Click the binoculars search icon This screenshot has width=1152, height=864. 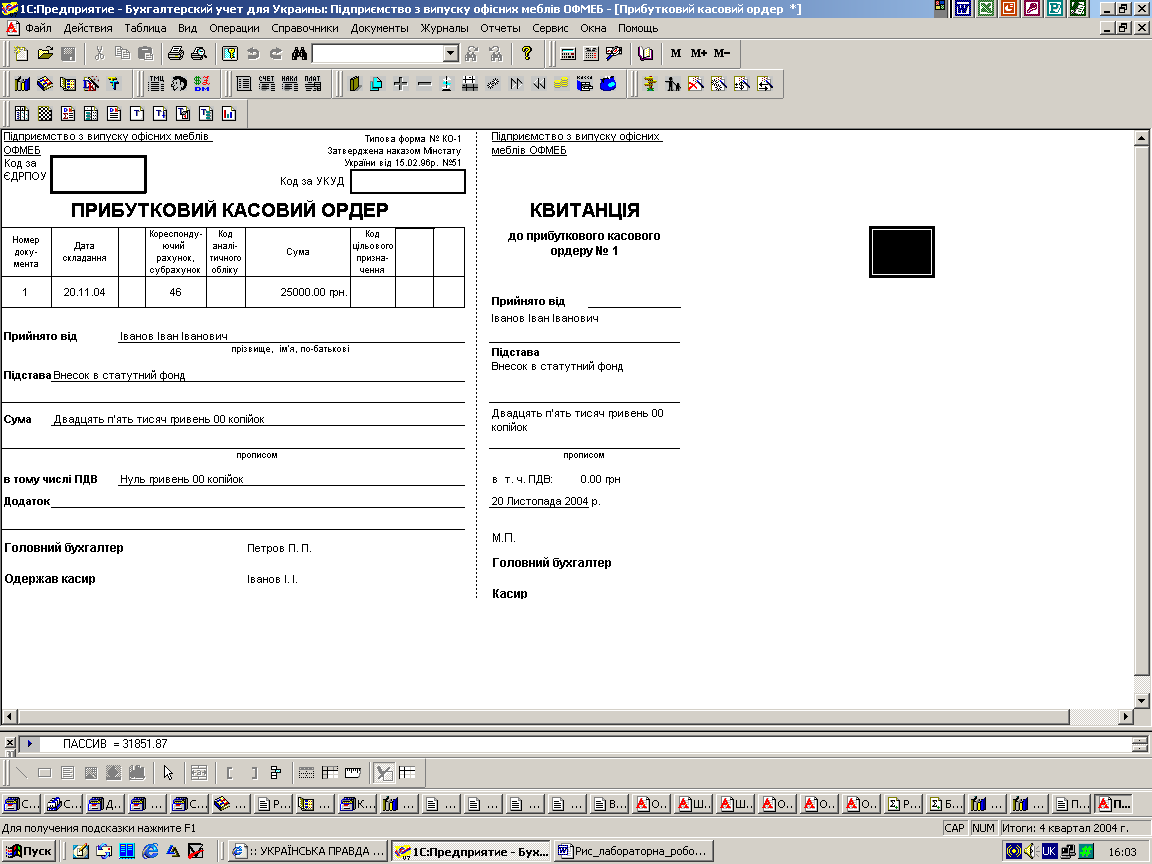[x=299, y=53]
